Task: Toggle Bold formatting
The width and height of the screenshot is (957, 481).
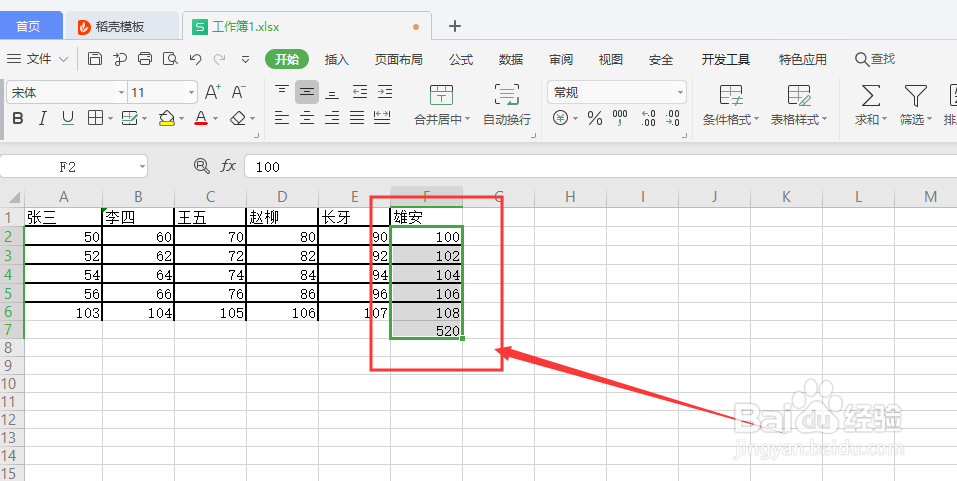Action: coord(18,118)
